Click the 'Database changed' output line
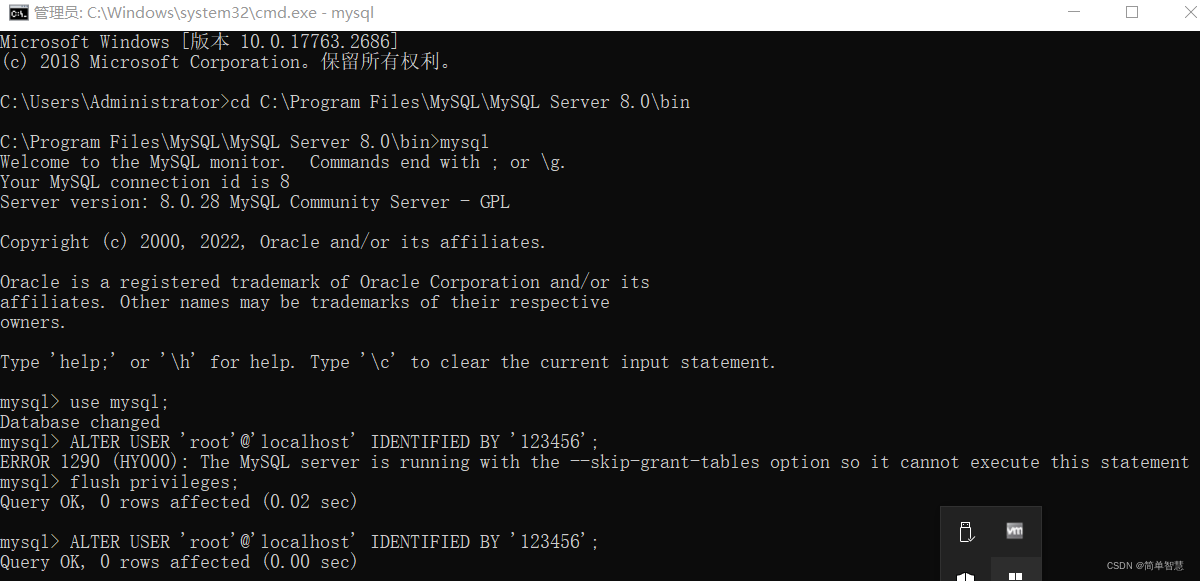The height and width of the screenshot is (581, 1200). 80,422
